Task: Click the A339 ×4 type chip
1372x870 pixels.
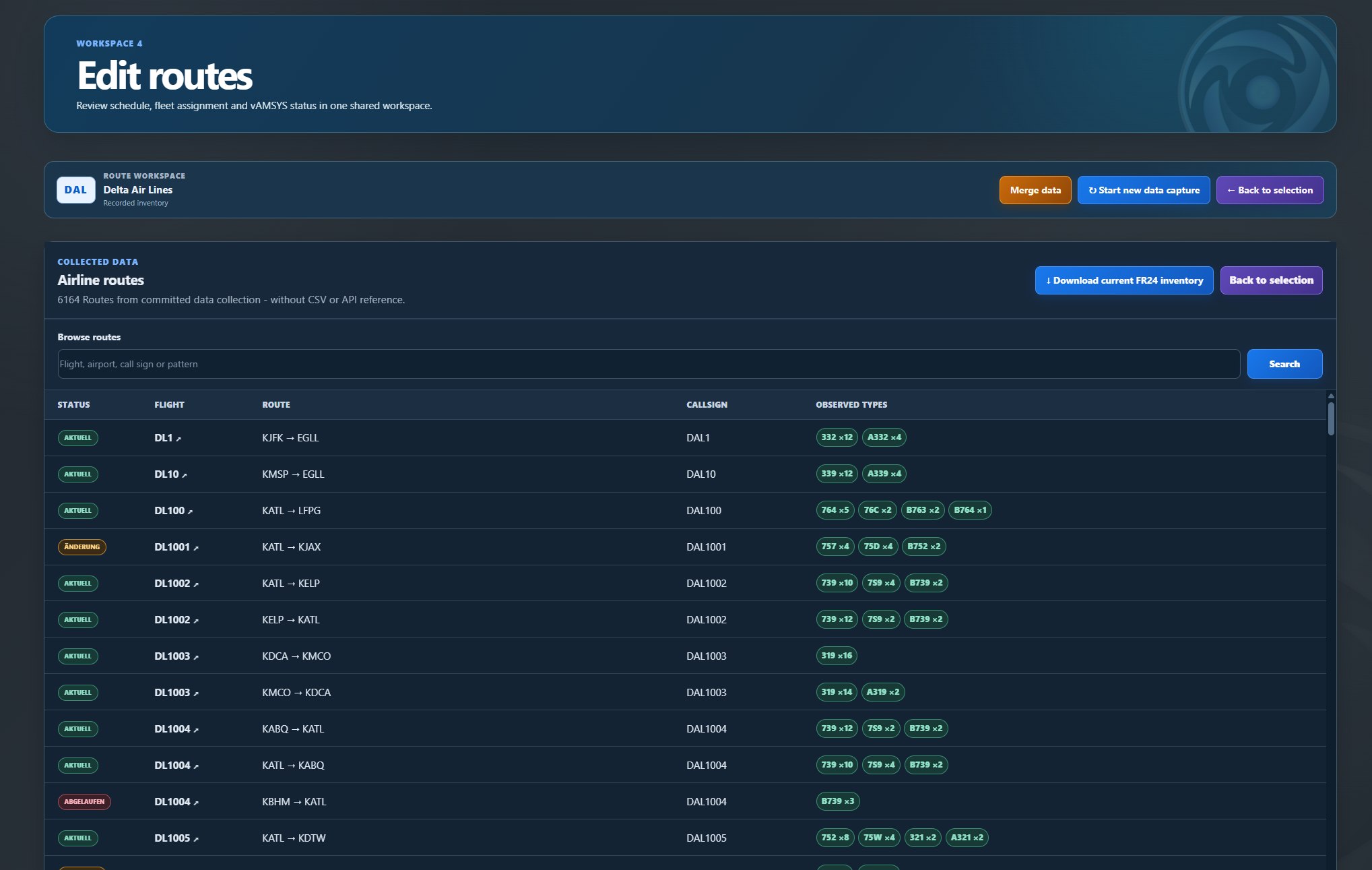Action: [x=884, y=474]
